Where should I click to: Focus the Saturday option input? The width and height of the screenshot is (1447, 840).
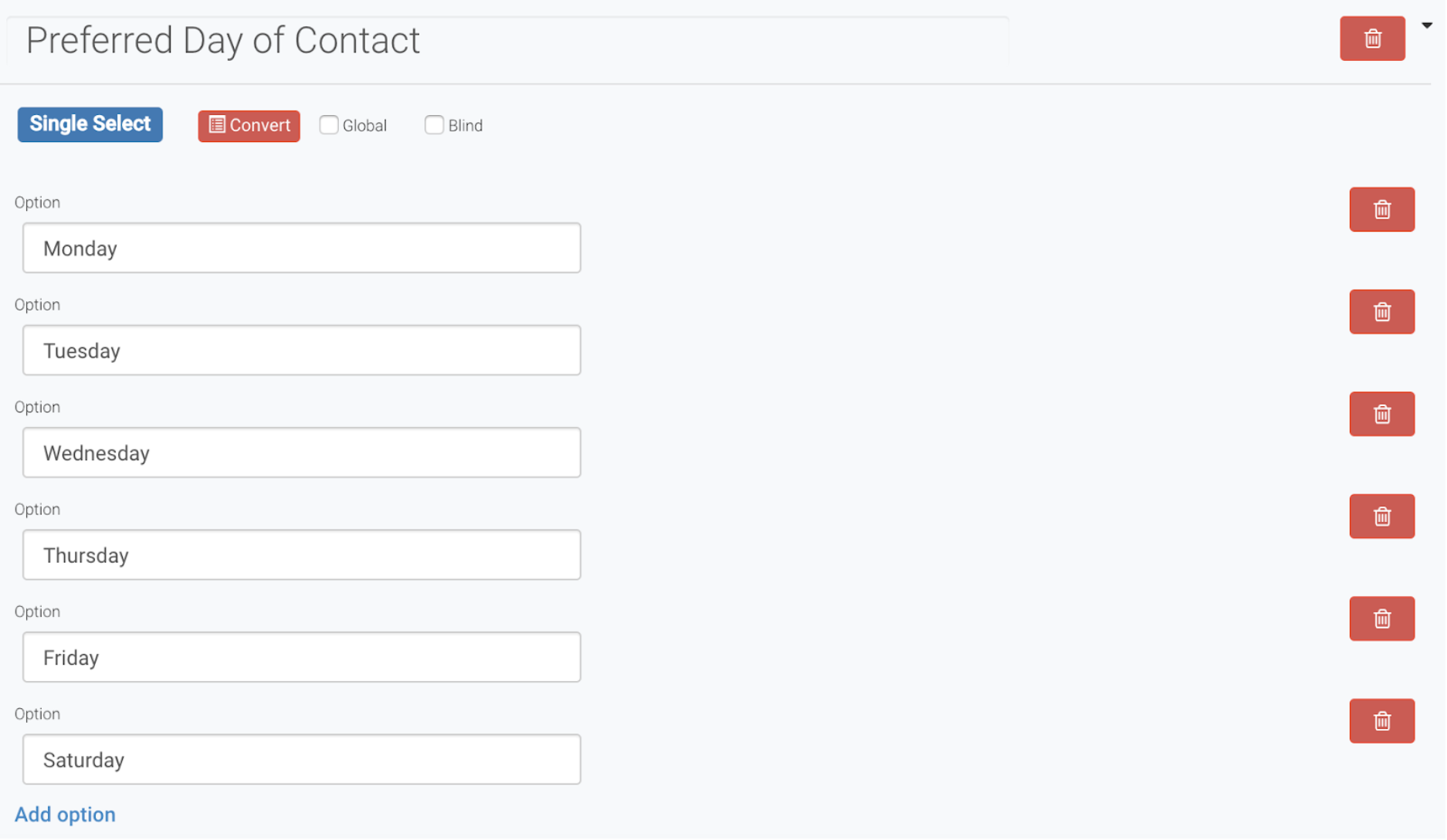(x=301, y=760)
